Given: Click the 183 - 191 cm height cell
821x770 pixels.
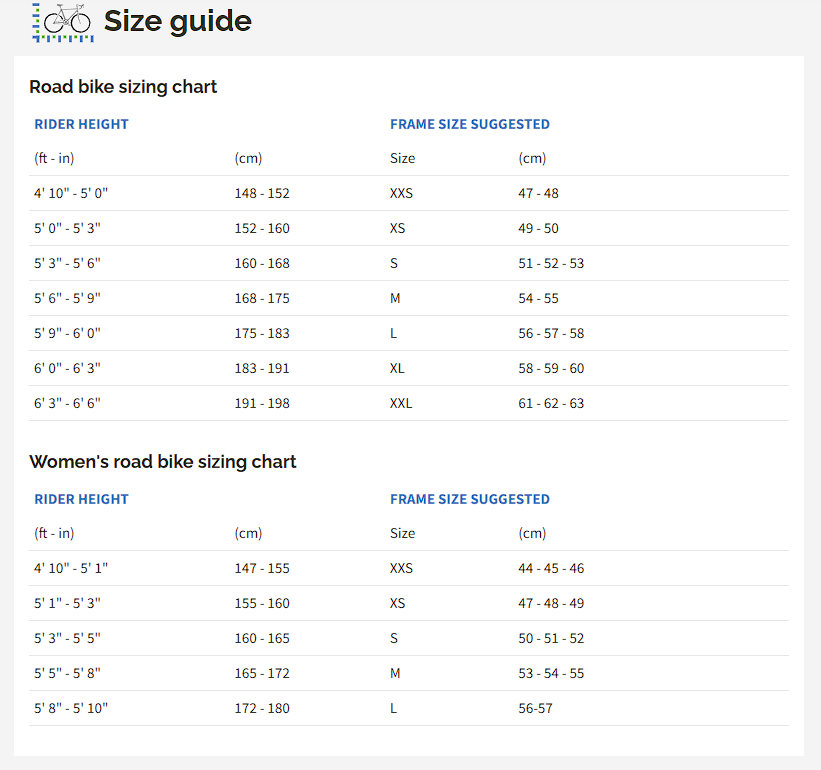Looking at the screenshot, I should pyautogui.click(x=261, y=368).
